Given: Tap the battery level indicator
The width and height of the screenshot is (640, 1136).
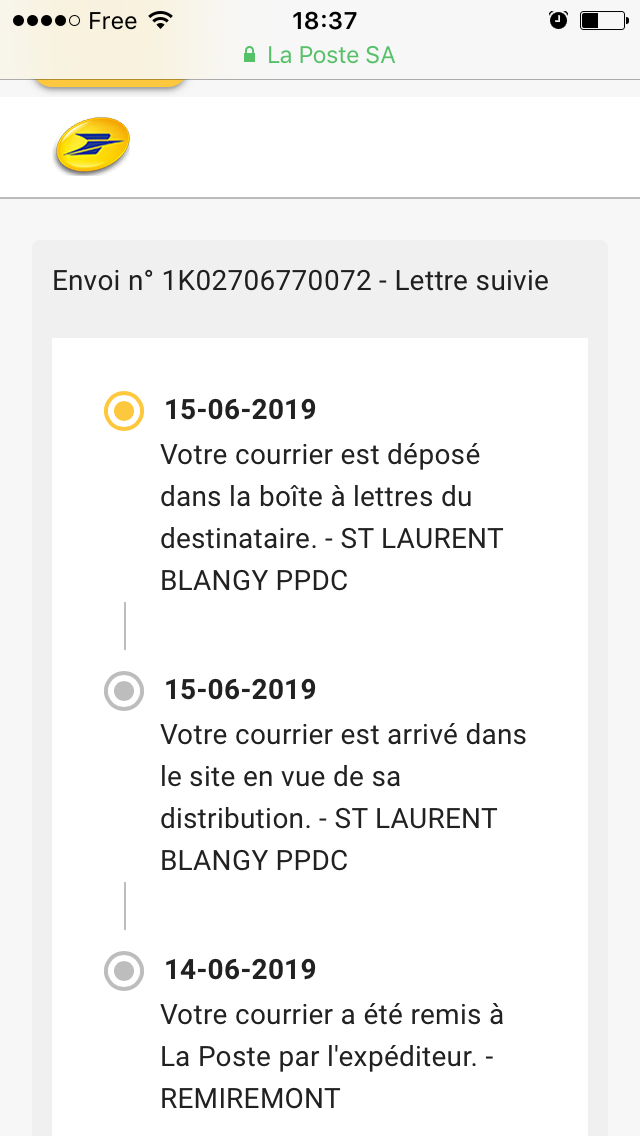Looking at the screenshot, I should click(x=602, y=20).
